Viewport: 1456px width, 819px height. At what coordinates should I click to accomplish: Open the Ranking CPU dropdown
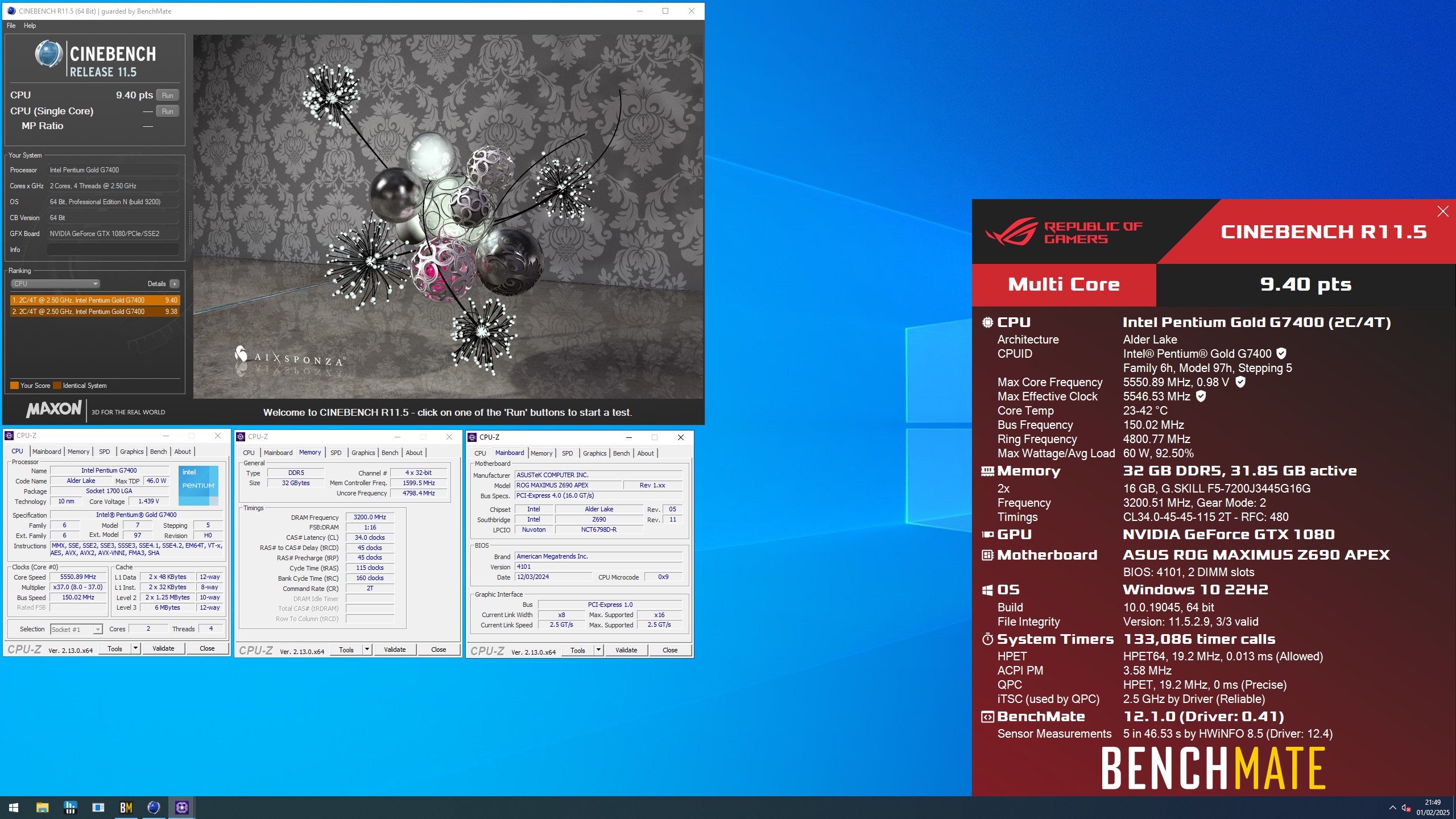click(x=55, y=284)
